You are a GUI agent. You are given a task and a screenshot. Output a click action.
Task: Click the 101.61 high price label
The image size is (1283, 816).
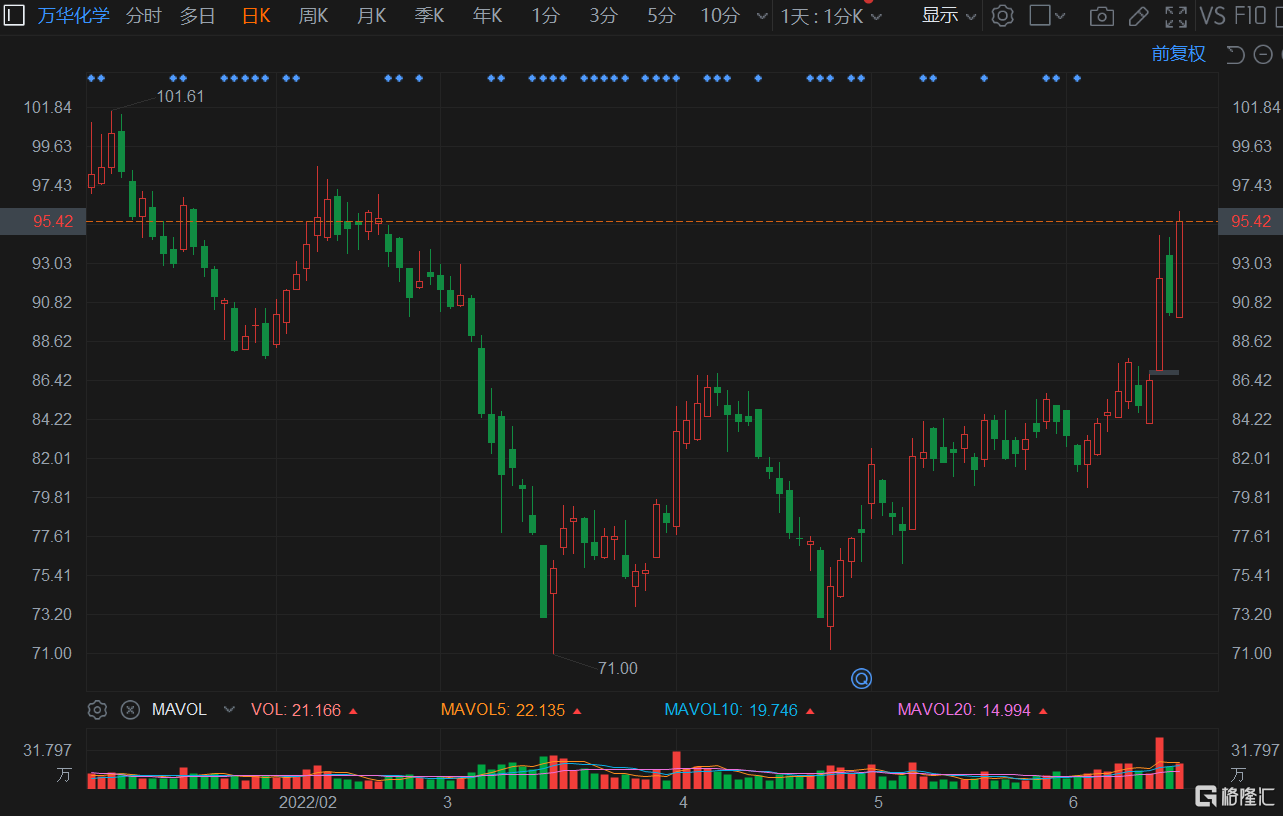coord(180,96)
